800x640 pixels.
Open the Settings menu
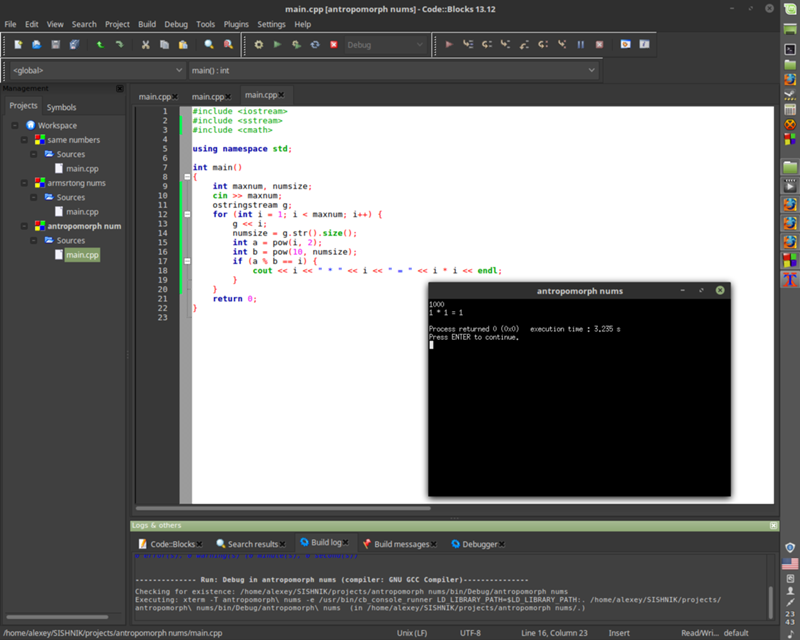pos(271,24)
